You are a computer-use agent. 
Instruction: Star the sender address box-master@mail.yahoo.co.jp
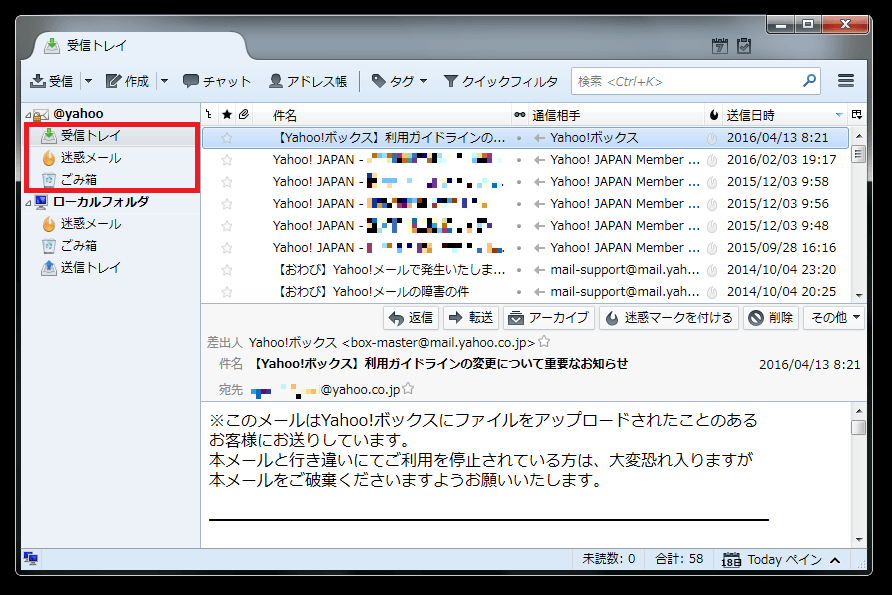(544, 342)
